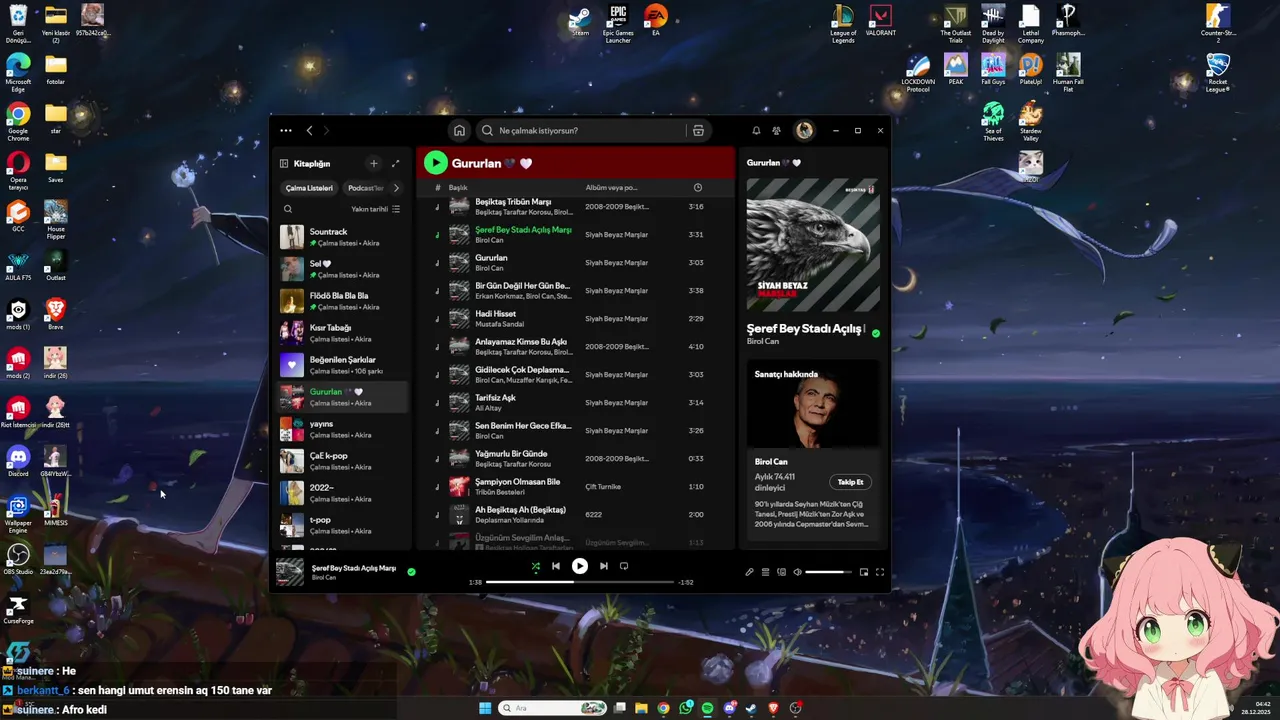Open the Flödö Bla Bla Bla playlist
This screenshot has width=1280, height=720.
pyautogui.click(x=344, y=301)
